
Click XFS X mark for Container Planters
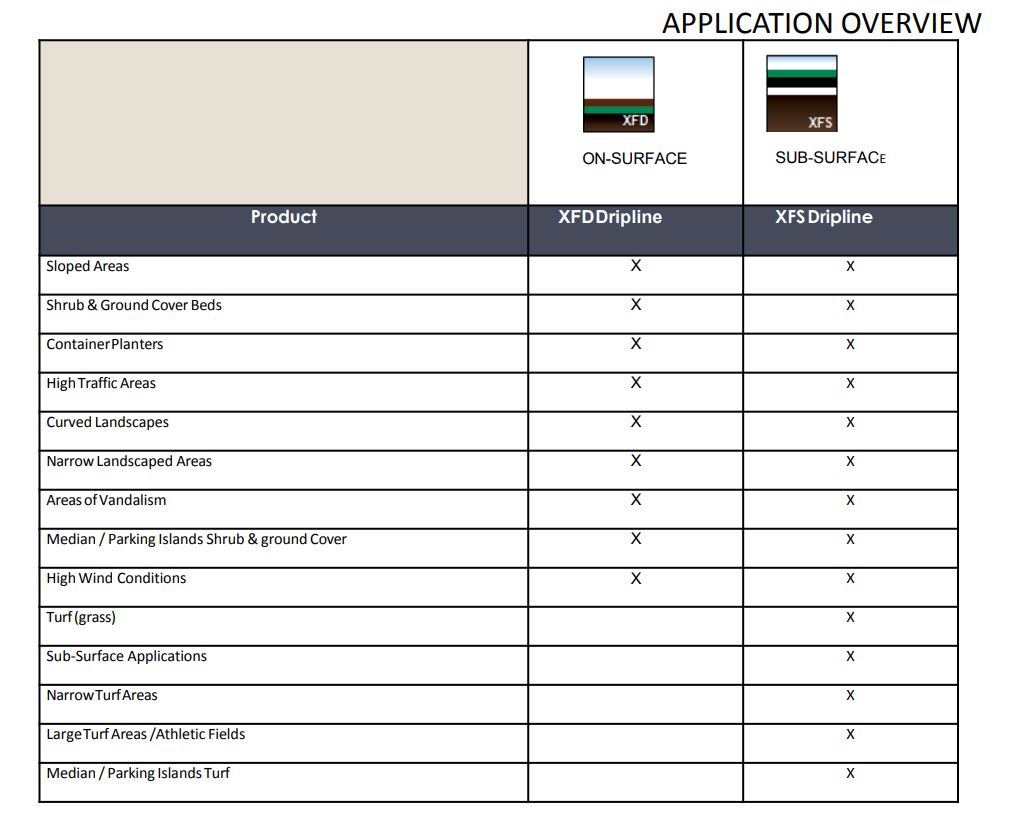[850, 345]
